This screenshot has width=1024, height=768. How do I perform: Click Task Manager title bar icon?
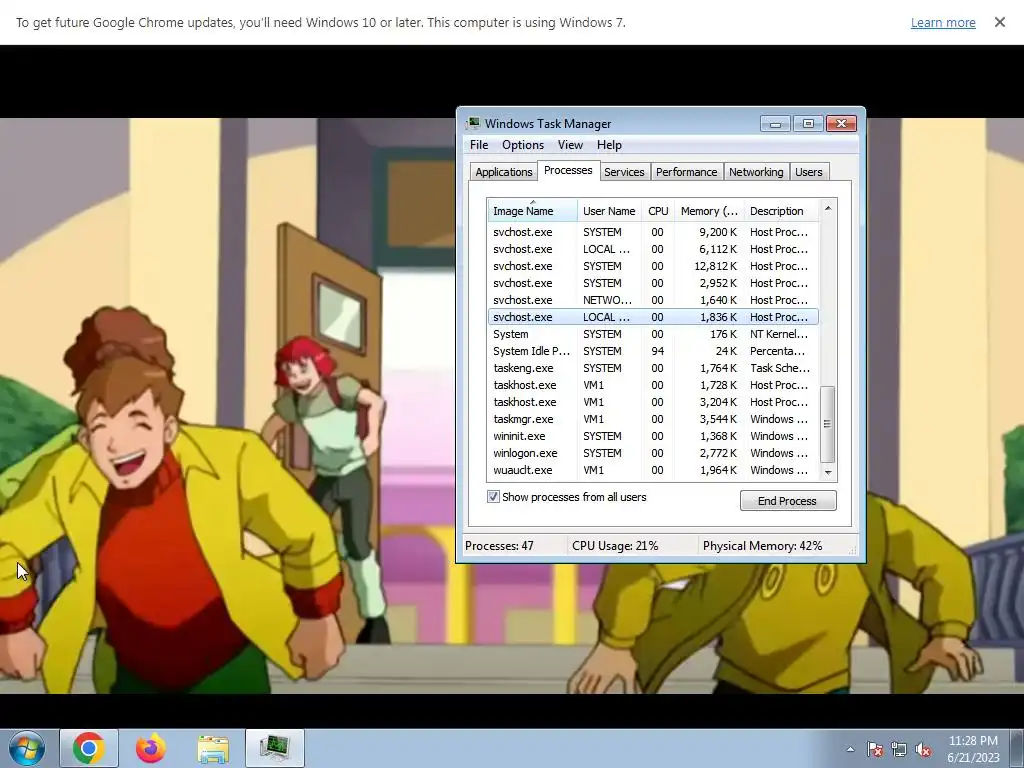pos(473,123)
